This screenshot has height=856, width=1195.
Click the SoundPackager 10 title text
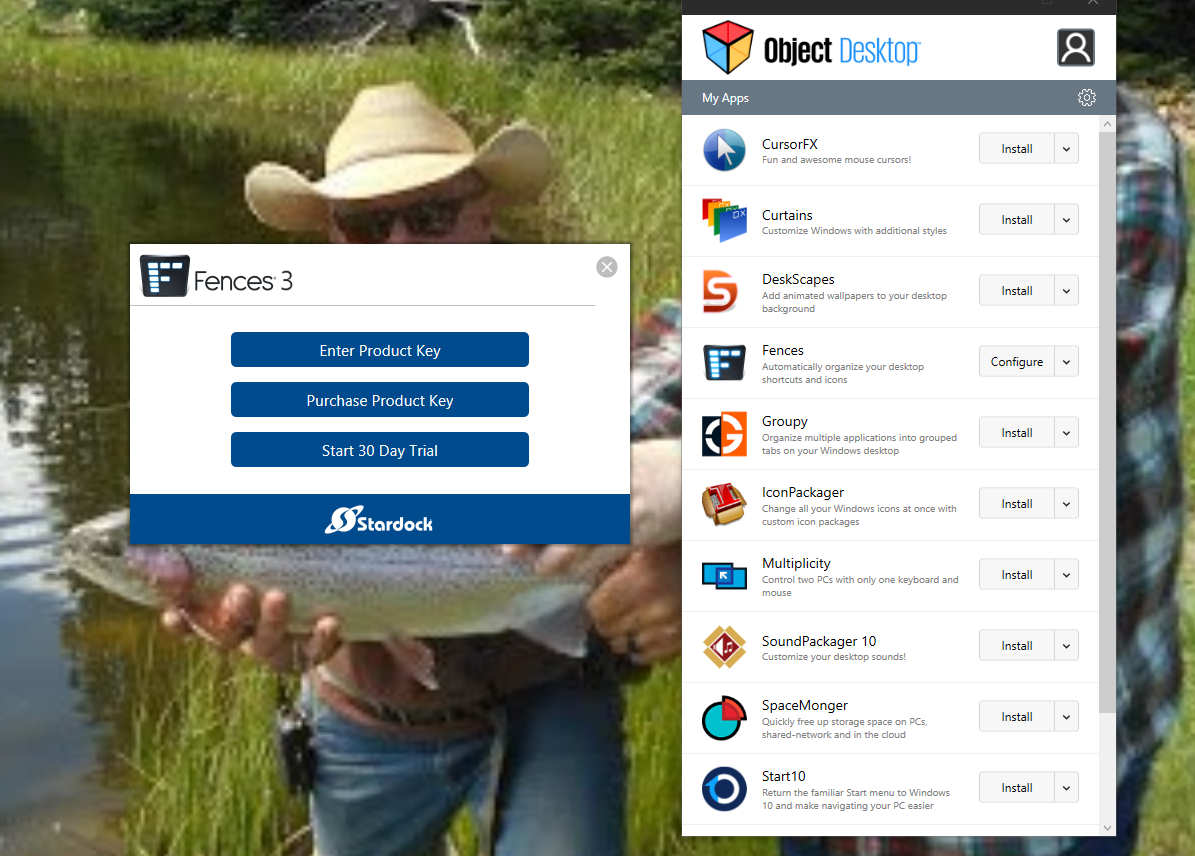819,641
